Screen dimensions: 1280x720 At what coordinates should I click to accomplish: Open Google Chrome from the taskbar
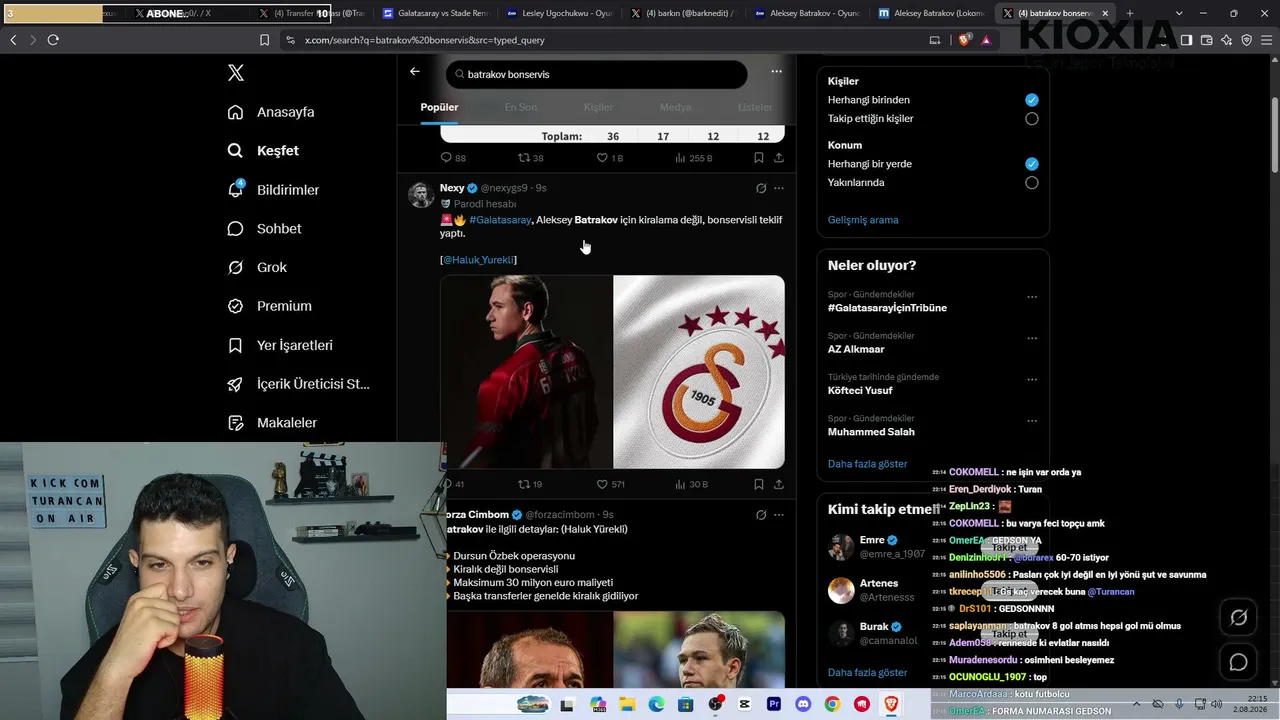(x=832, y=704)
